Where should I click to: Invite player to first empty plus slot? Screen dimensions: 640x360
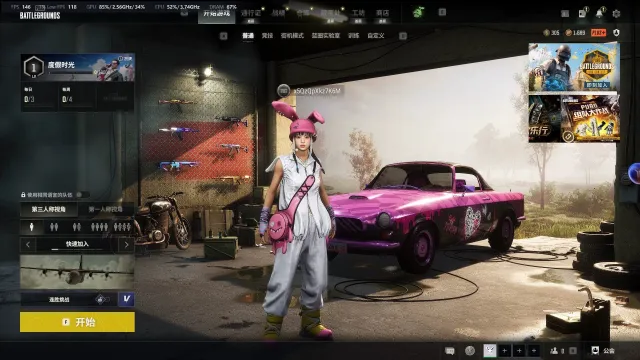point(504,351)
